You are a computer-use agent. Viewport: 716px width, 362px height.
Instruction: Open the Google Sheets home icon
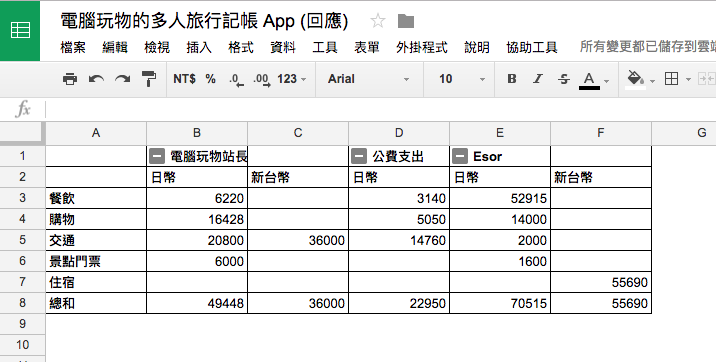20,31
